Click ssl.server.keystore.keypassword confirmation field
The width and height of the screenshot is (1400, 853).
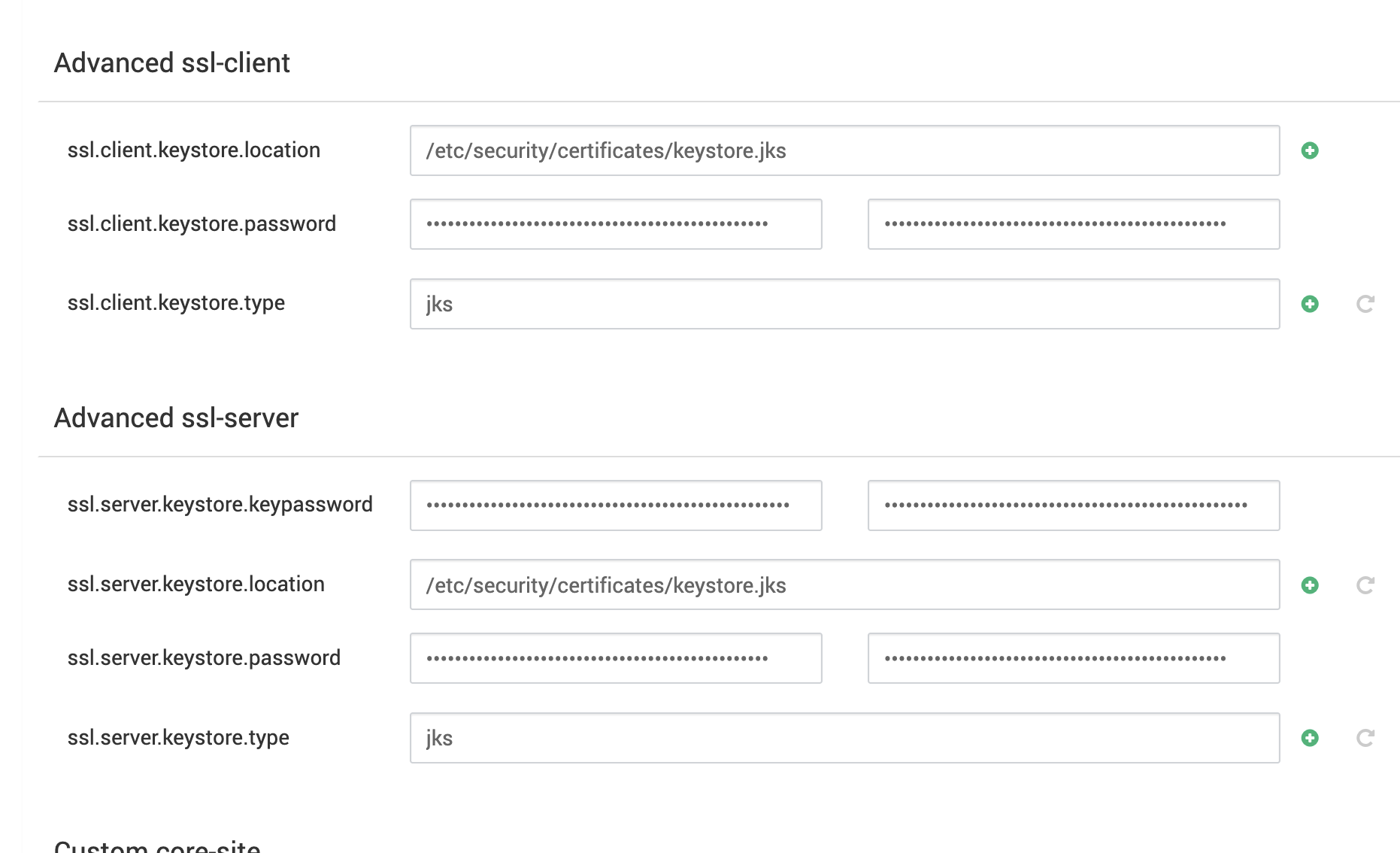coord(1074,505)
